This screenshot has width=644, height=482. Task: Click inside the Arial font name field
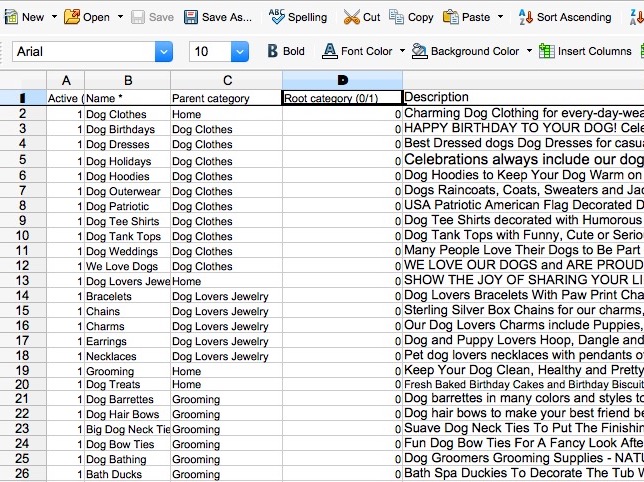click(x=84, y=52)
